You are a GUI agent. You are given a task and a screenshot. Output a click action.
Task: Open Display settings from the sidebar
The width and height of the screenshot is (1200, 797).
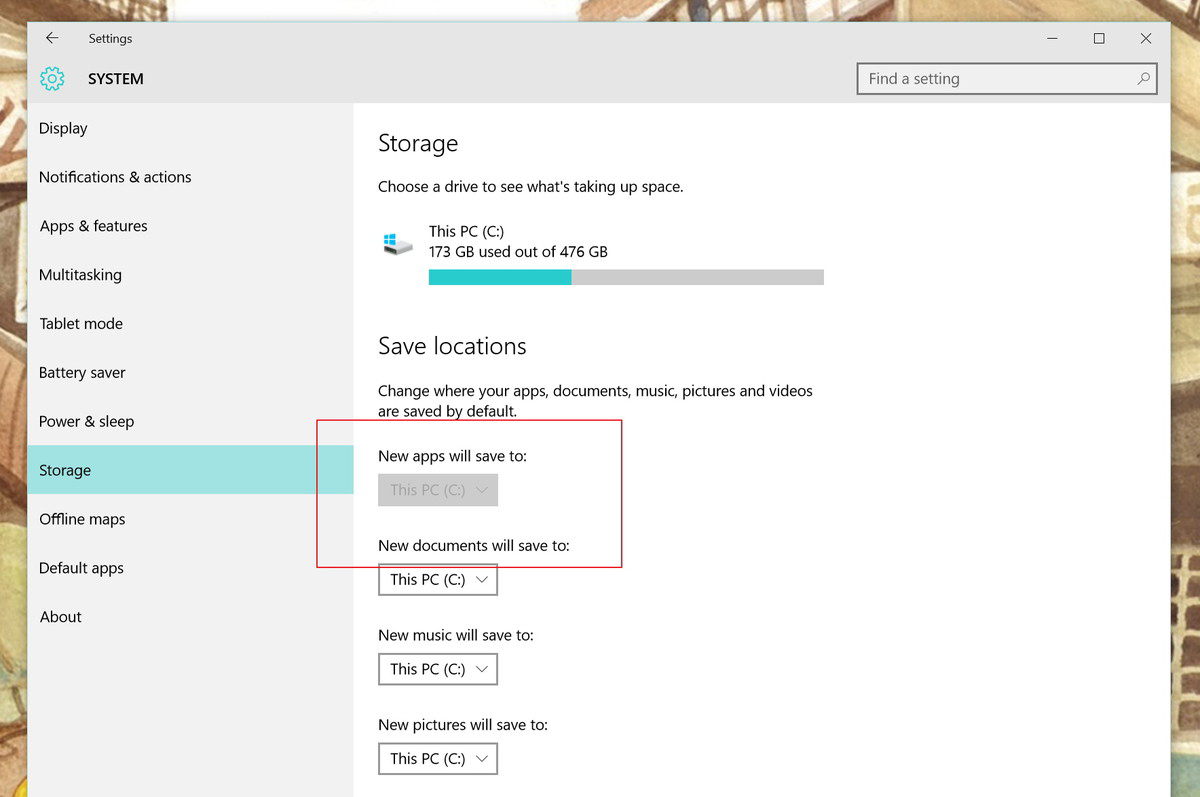pos(63,128)
